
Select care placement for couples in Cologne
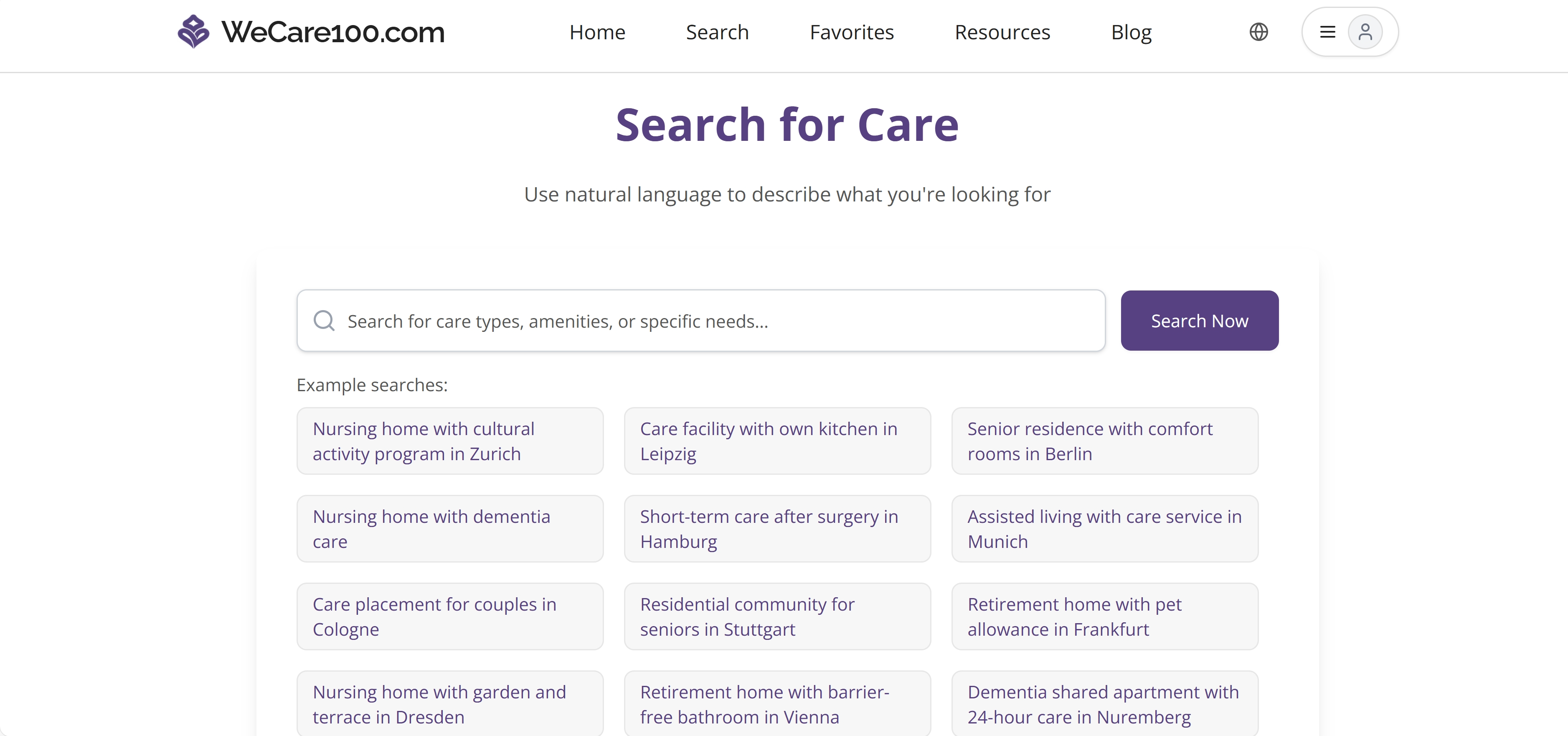pyautogui.click(x=450, y=616)
